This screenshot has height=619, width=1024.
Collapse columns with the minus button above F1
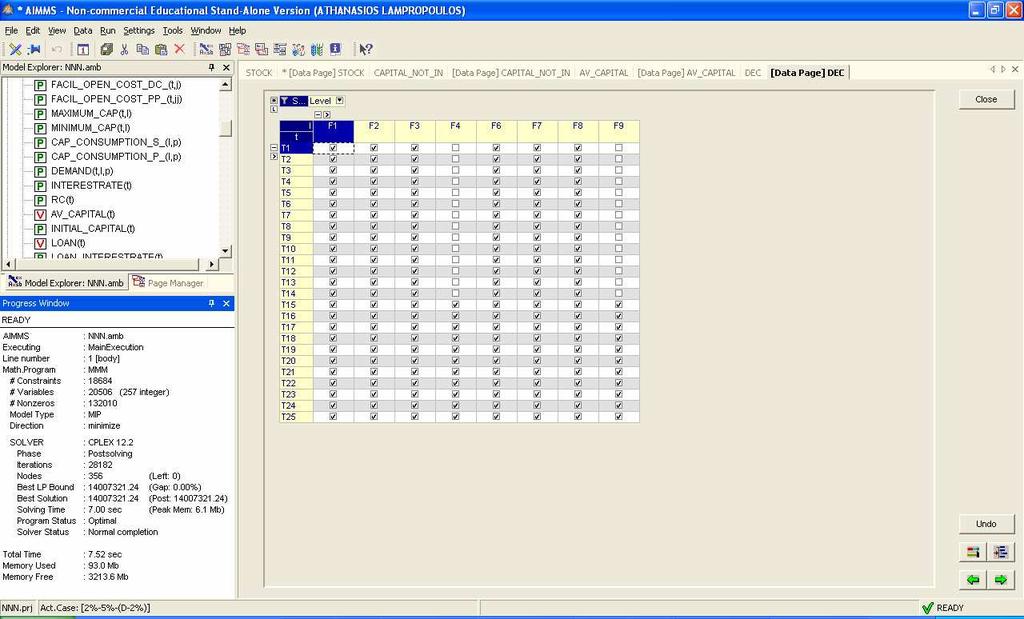(318, 114)
